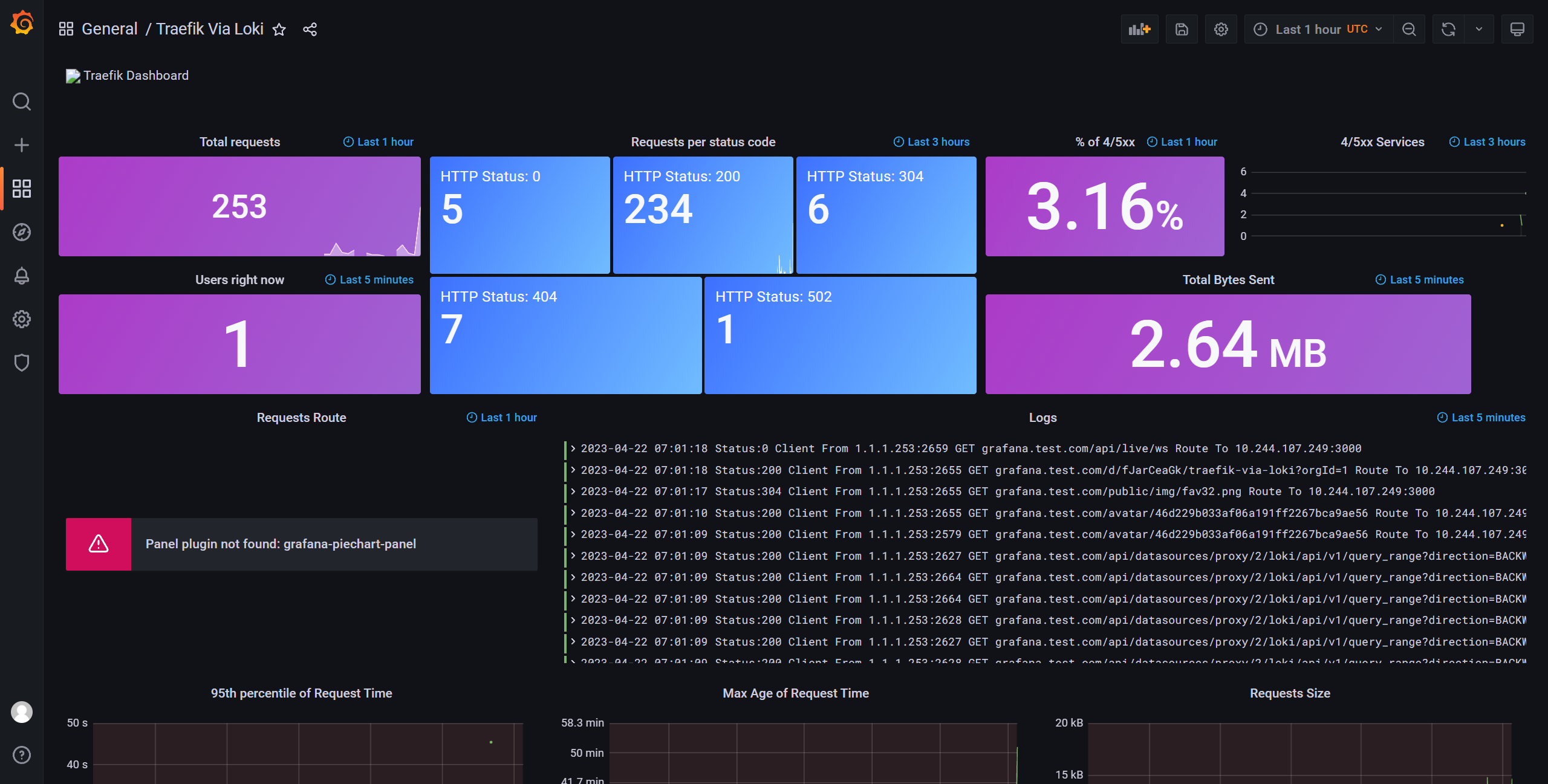Open the Server Admin shield icon
Screen dimensions: 1548x784
pyautogui.click(x=22, y=363)
